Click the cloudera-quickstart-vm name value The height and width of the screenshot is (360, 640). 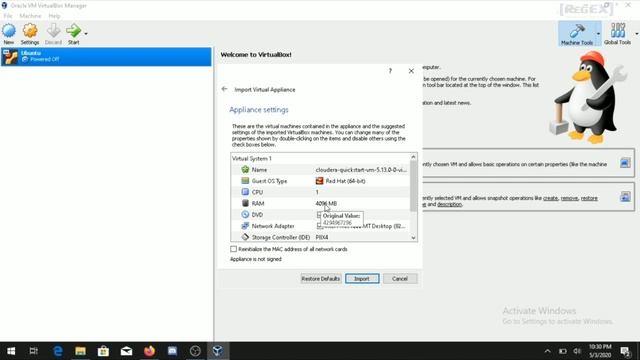361,170
